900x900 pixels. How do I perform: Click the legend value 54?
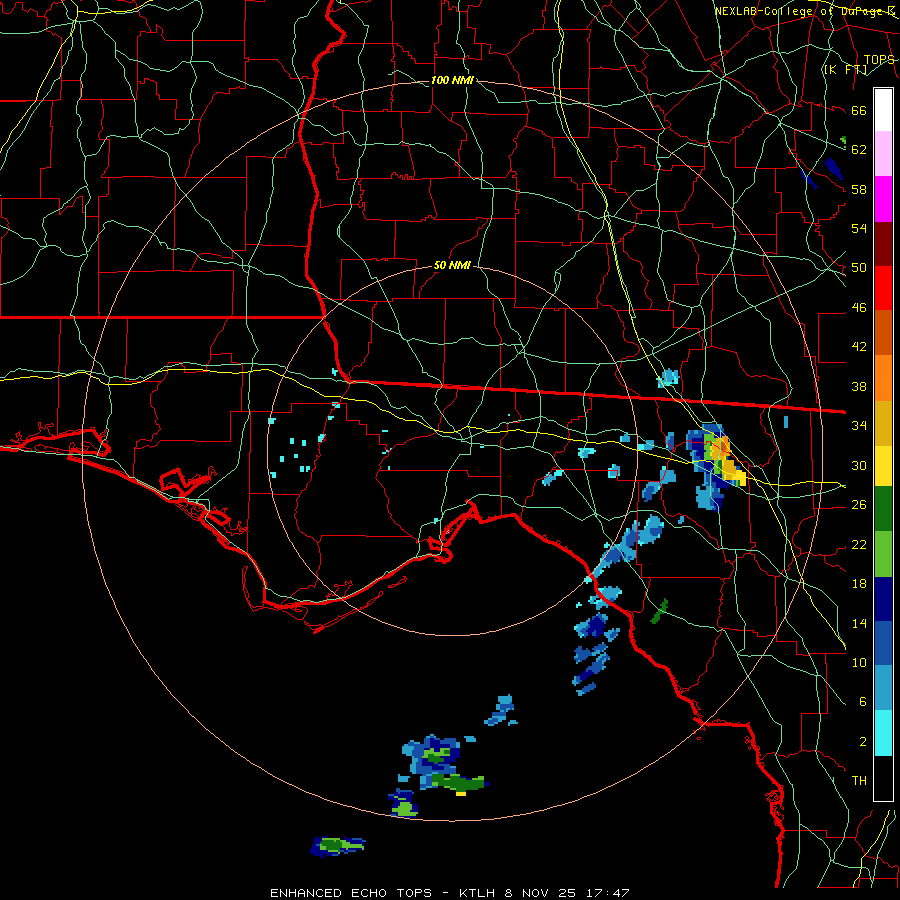click(859, 228)
